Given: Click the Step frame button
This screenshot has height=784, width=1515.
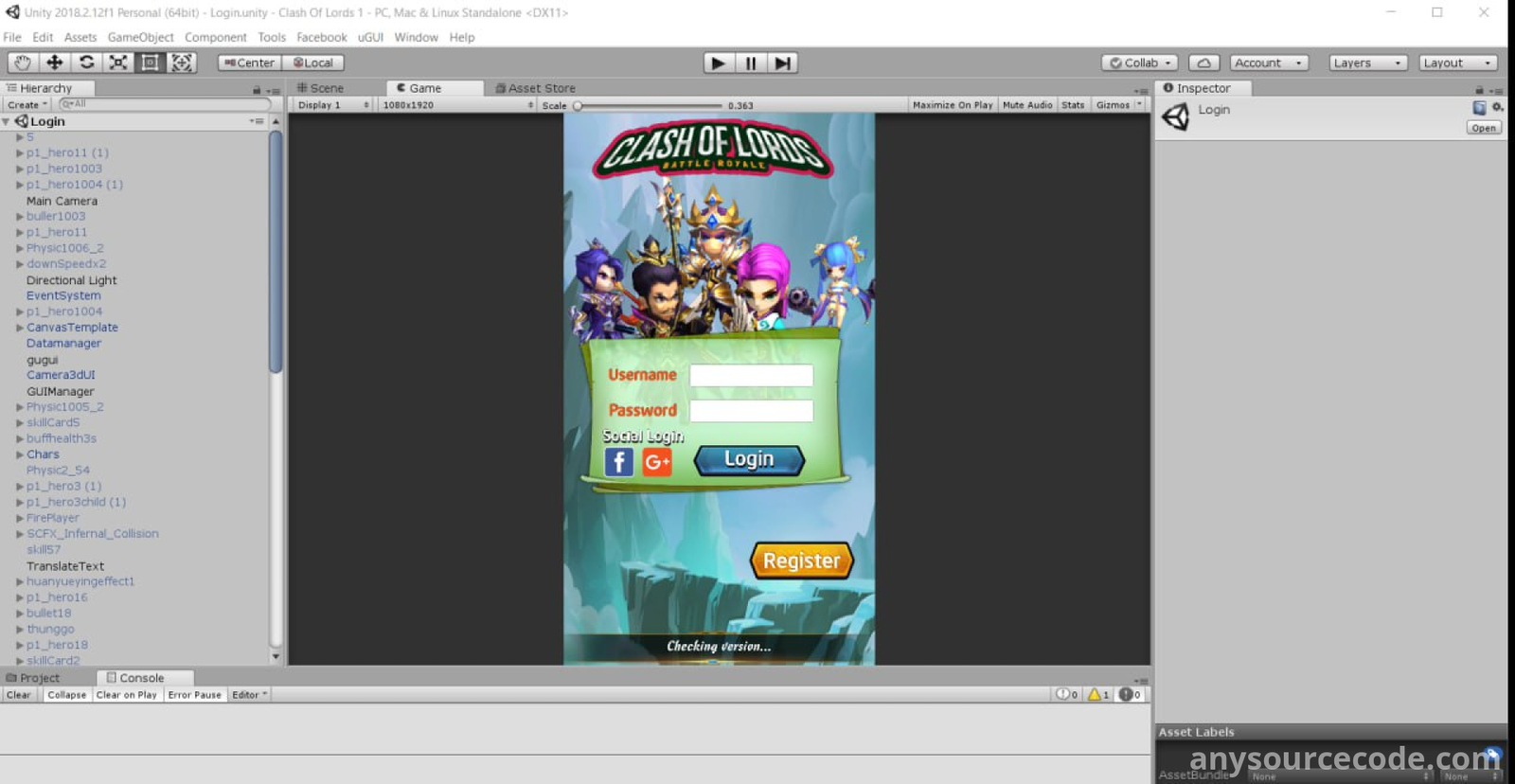Looking at the screenshot, I should (782, 63).
